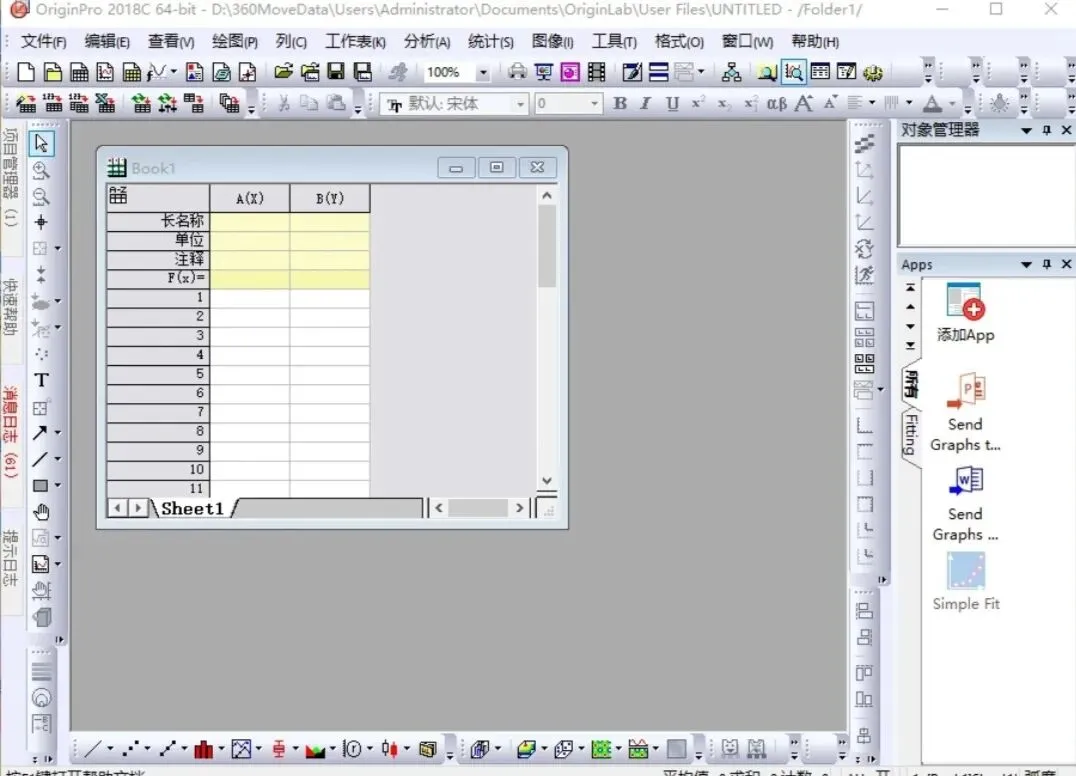Switch to the Fitting tab

click(911, 434)
